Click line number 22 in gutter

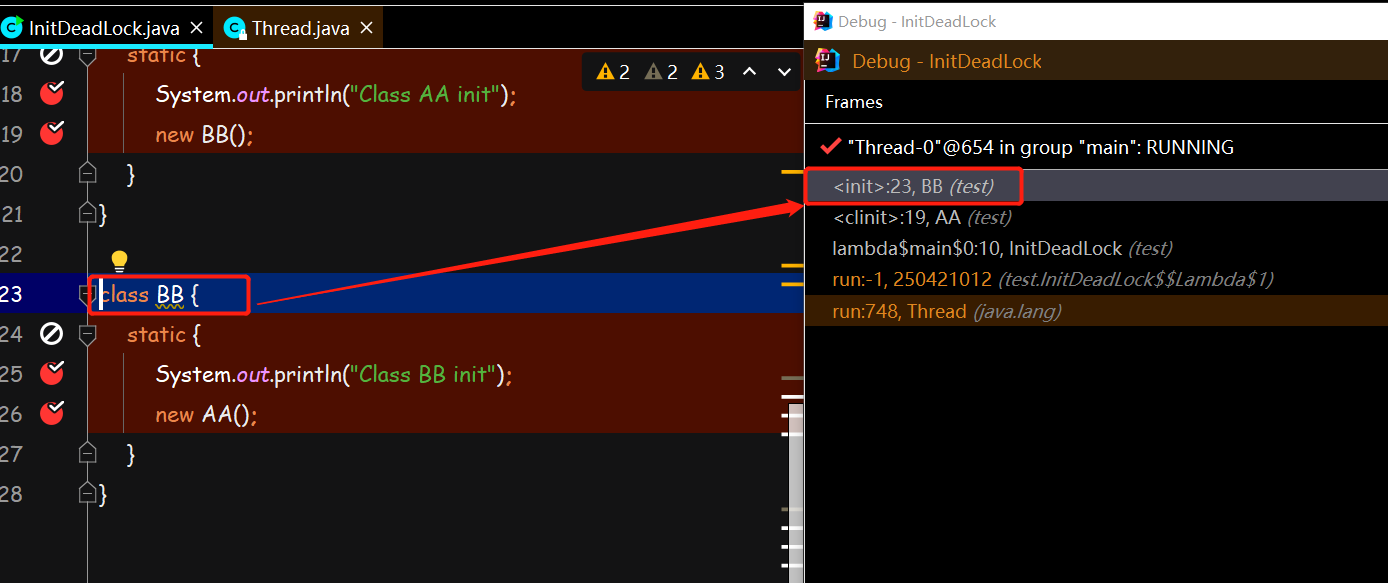tap(11, 254)
